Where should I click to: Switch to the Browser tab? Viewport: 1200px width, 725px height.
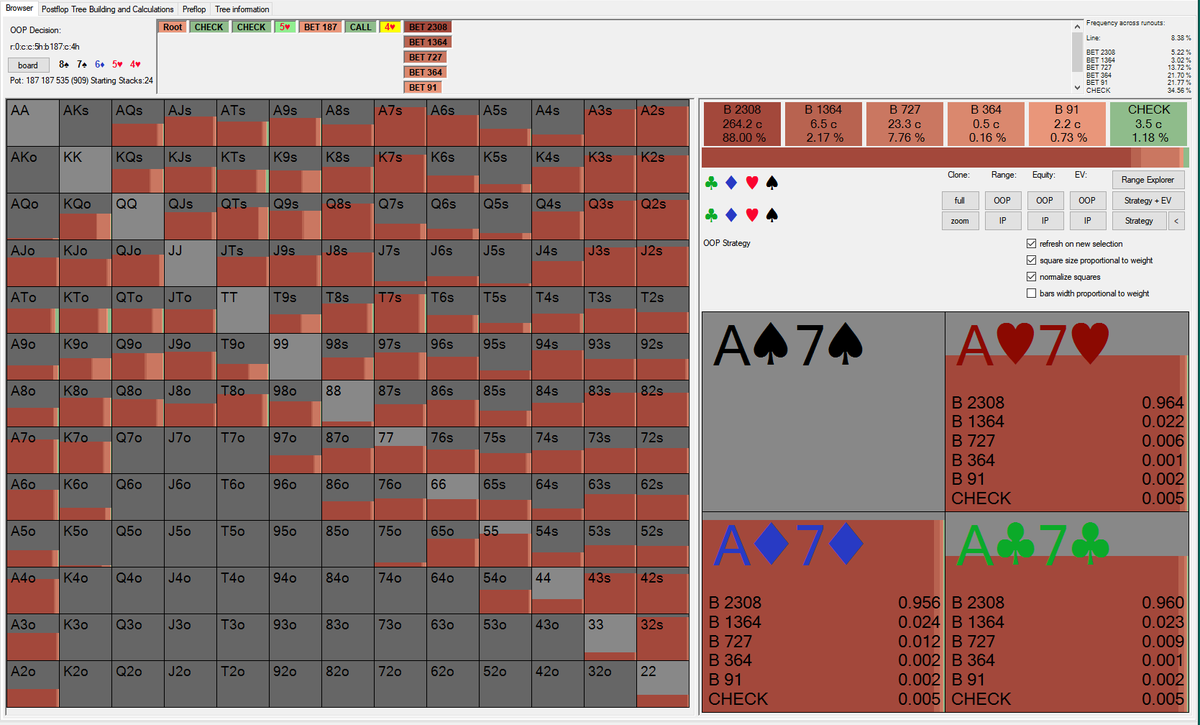pos(19,8)
